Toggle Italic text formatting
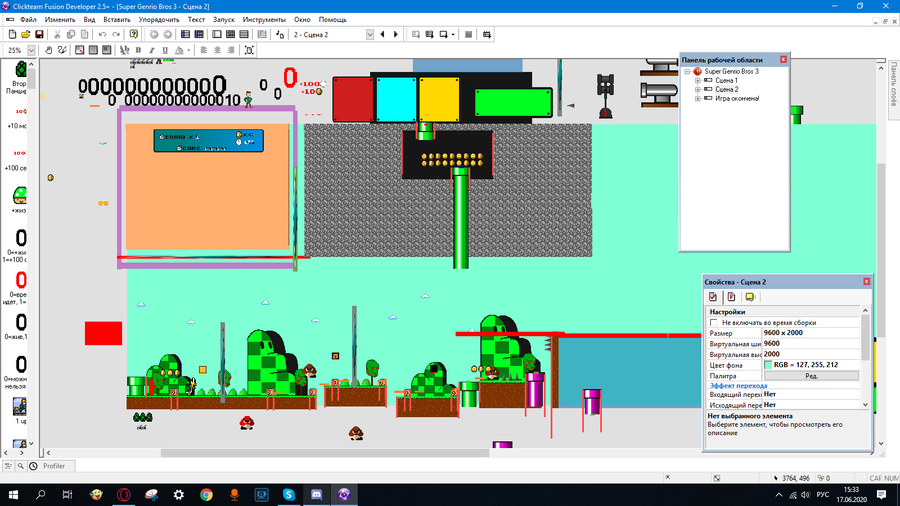The height and width of the screenshot is (506, 900). [x=152, y=50]
